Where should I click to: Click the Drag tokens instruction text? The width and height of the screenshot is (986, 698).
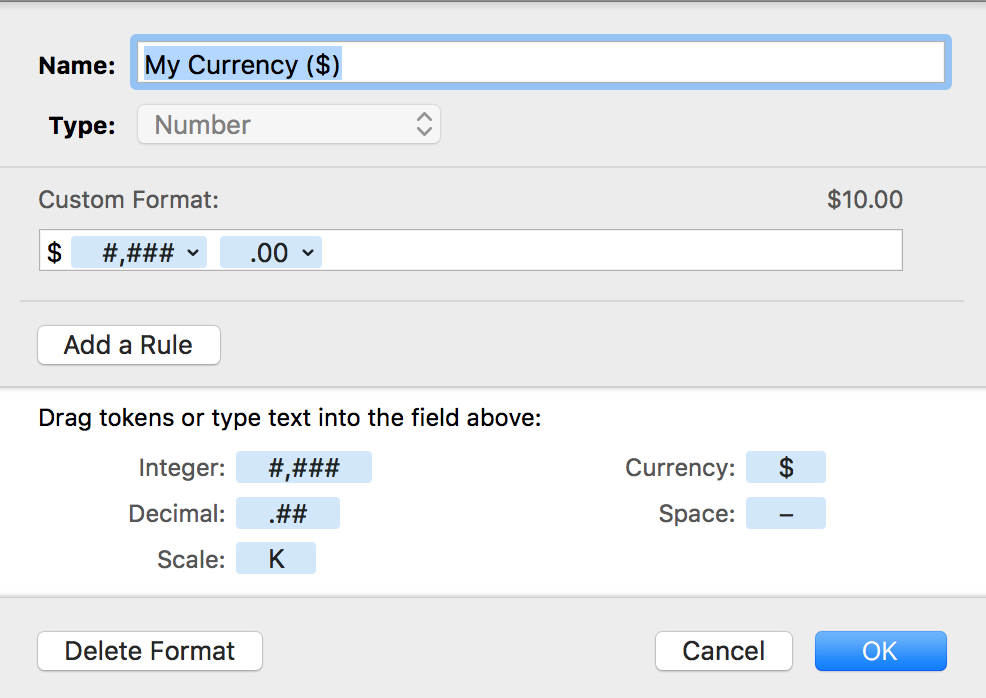point(289,418)
